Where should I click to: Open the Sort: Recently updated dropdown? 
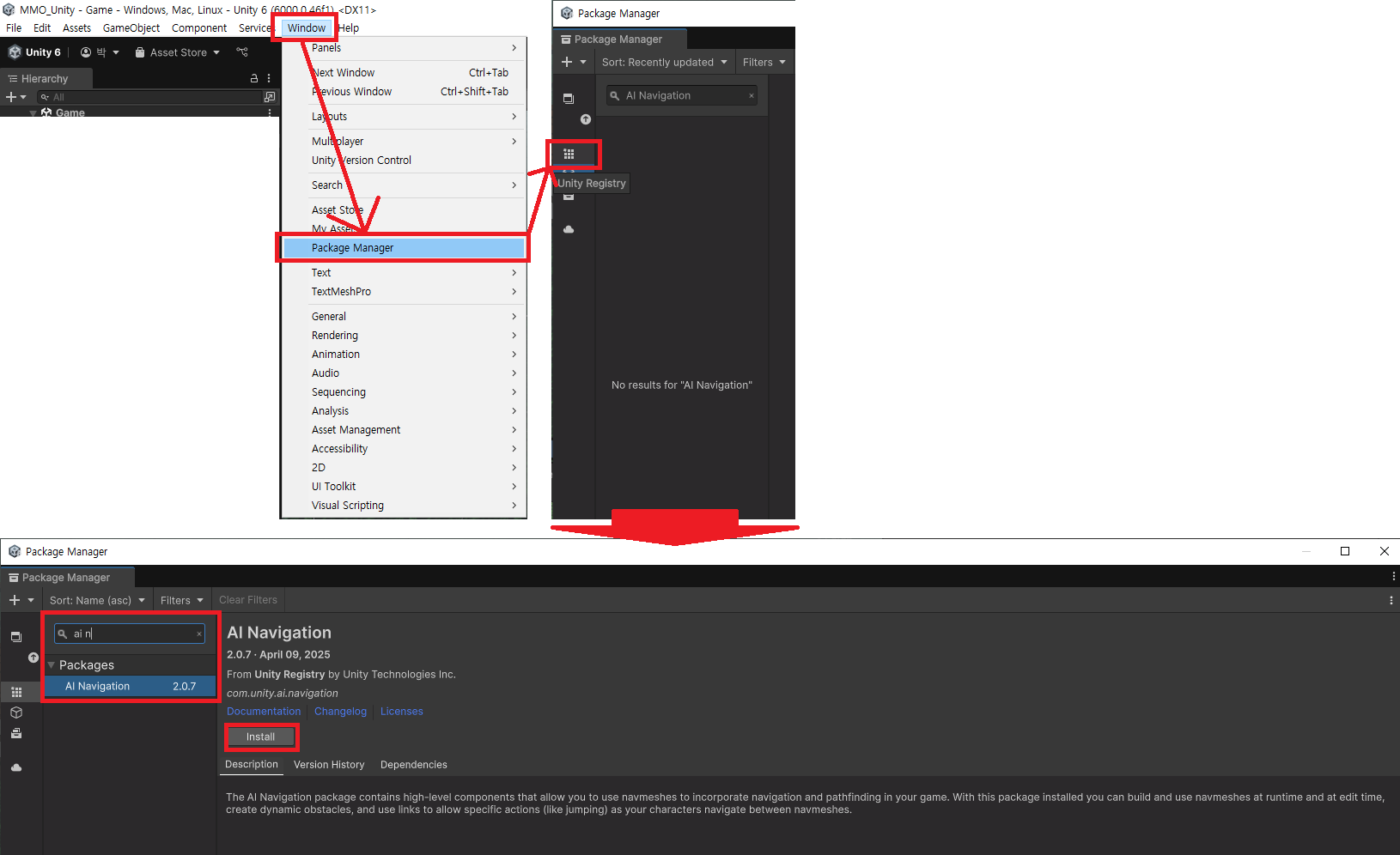[664, 63]
